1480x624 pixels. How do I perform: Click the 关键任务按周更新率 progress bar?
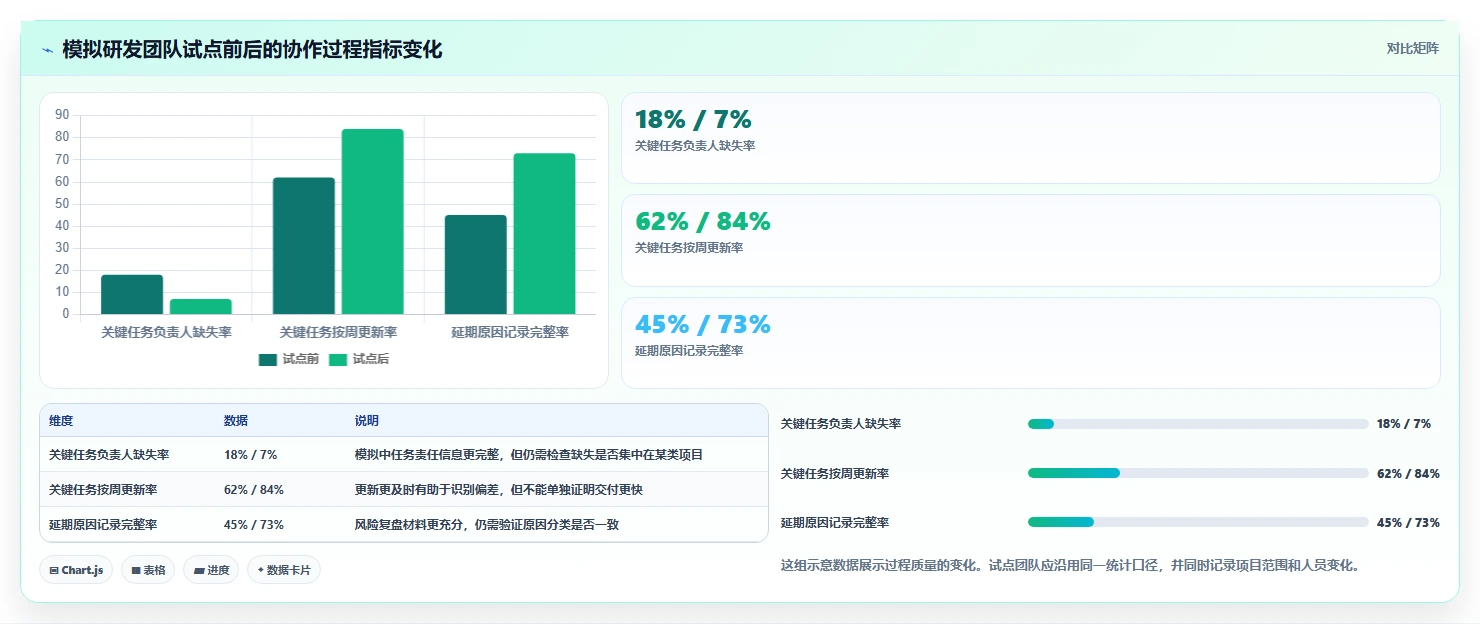(1198, 473)
